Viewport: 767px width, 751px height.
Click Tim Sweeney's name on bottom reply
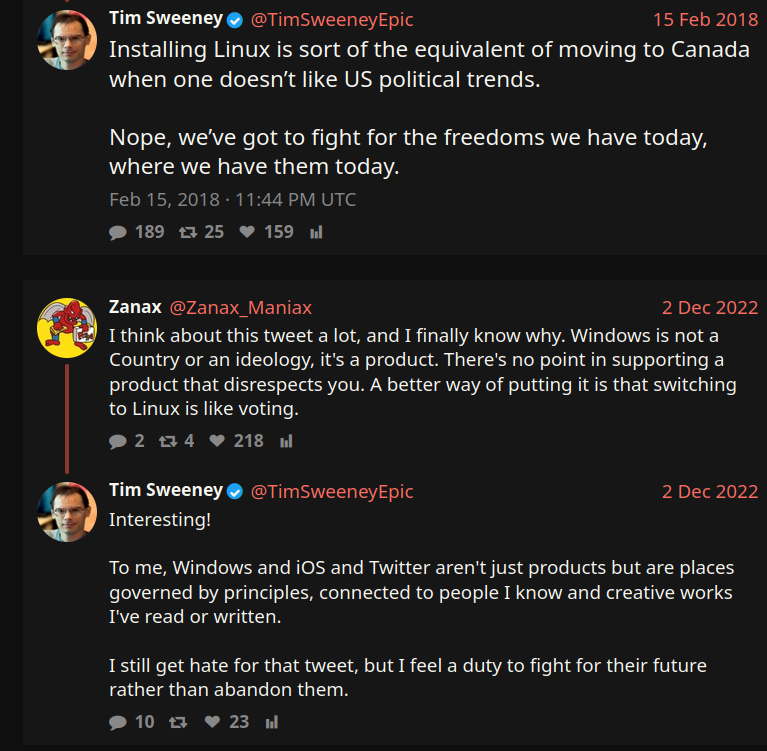165,491
